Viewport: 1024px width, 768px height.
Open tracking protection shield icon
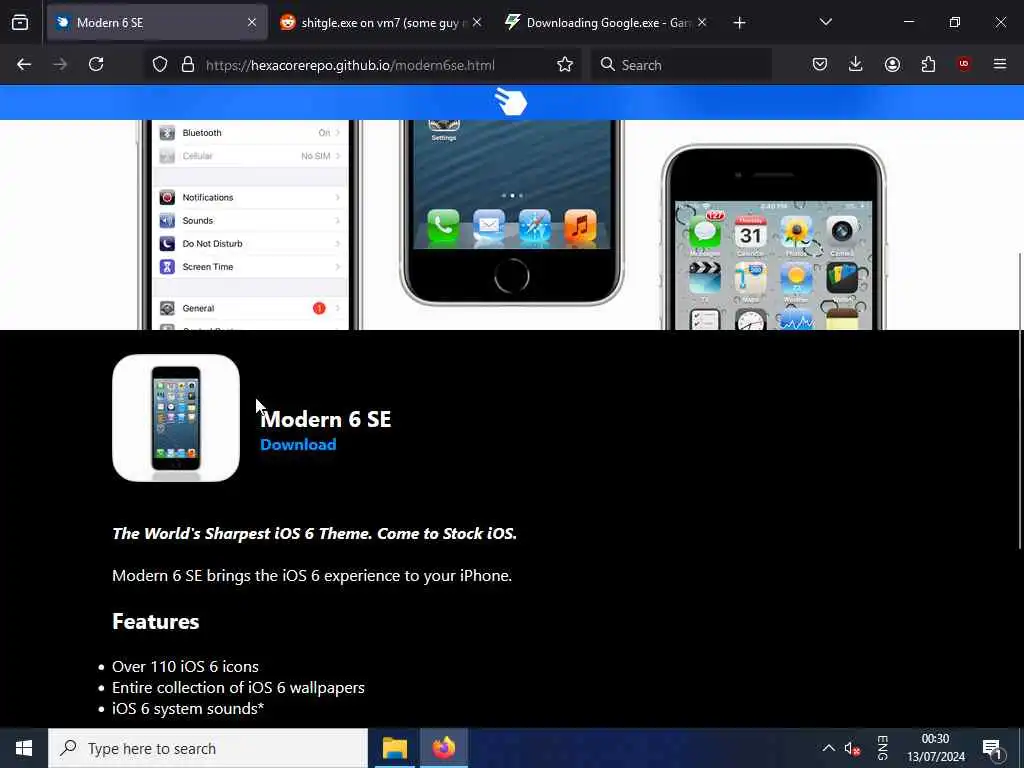[x=160, y=65]
